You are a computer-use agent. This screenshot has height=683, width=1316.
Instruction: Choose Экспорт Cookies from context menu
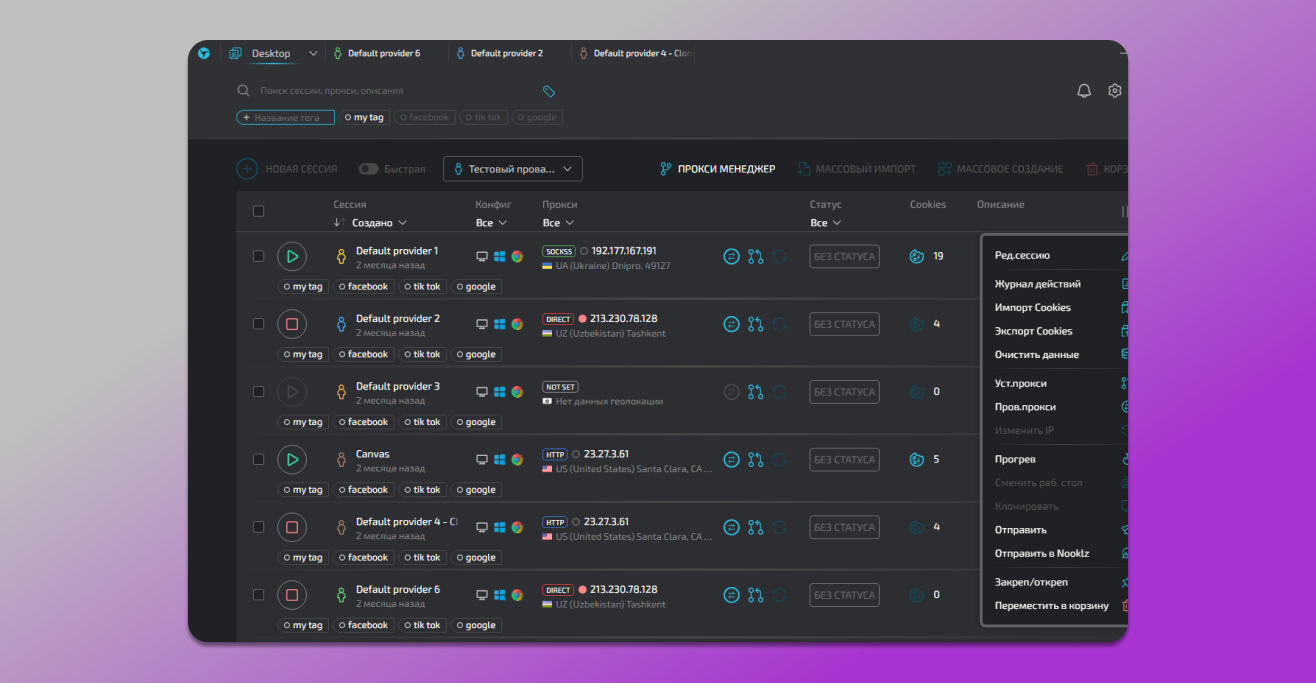coord(1033,331)
